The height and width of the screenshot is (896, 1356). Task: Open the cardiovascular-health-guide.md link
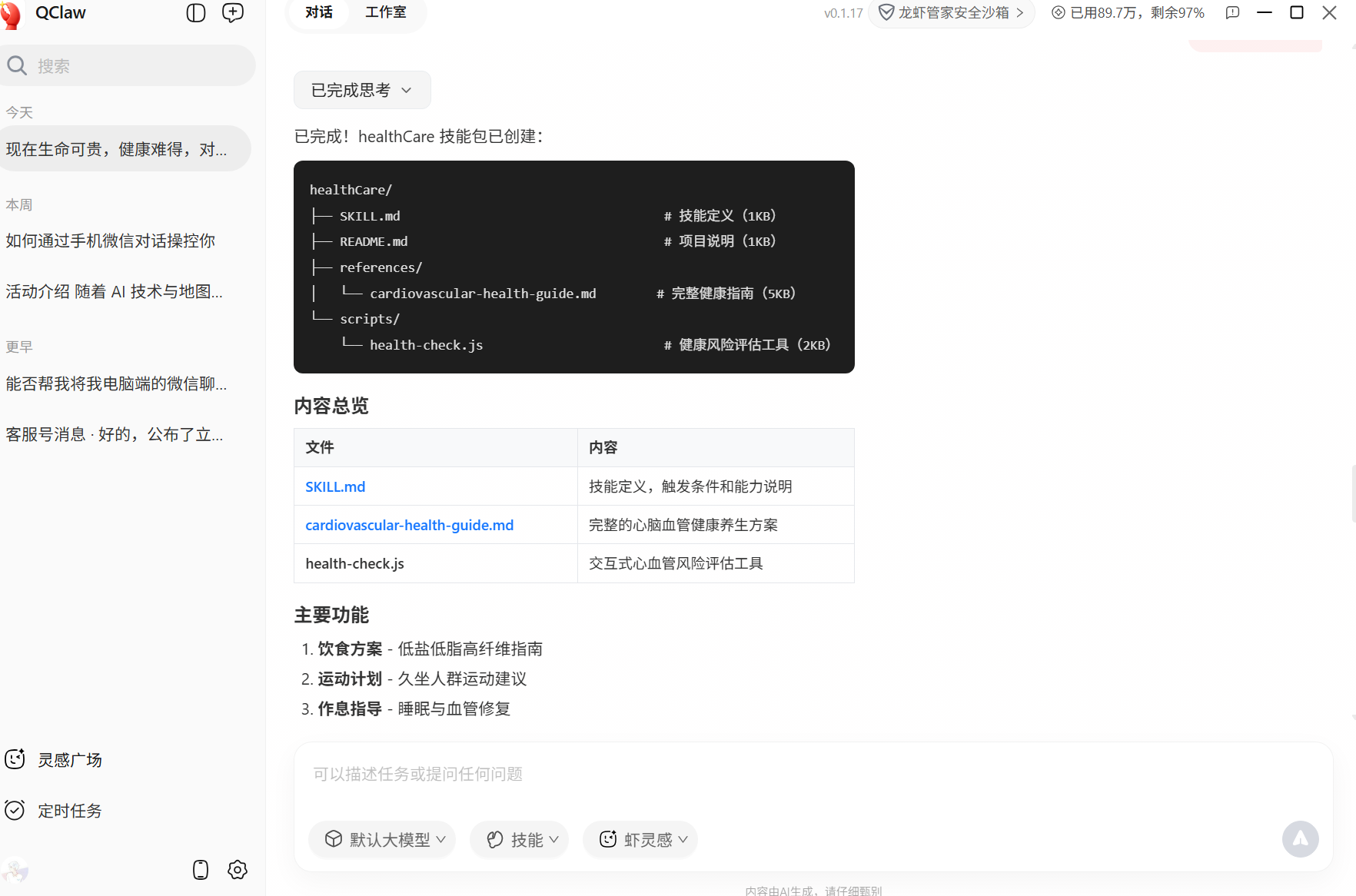click(409, 524)
